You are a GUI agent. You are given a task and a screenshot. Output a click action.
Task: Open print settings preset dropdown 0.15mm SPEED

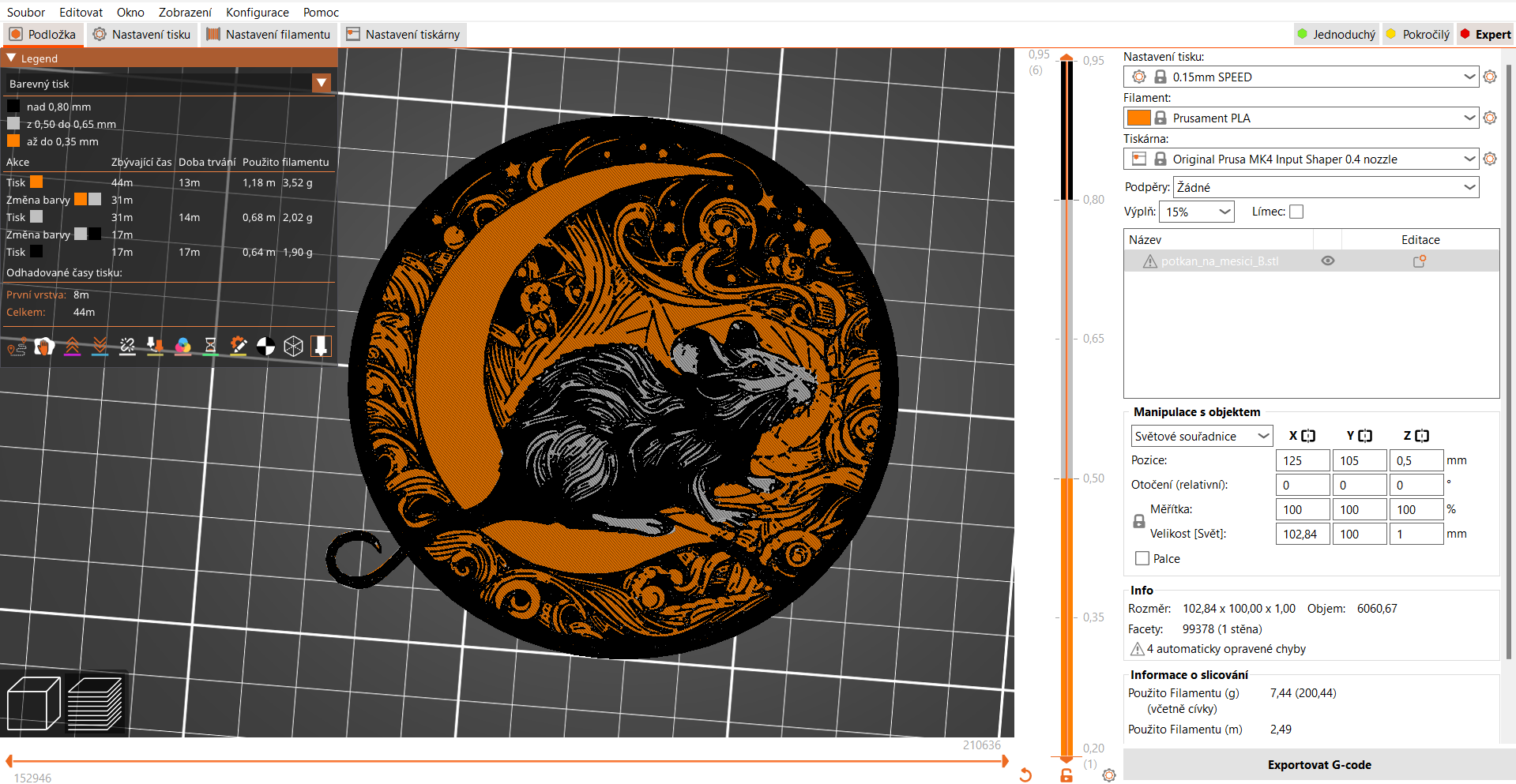coord(1469,77)
